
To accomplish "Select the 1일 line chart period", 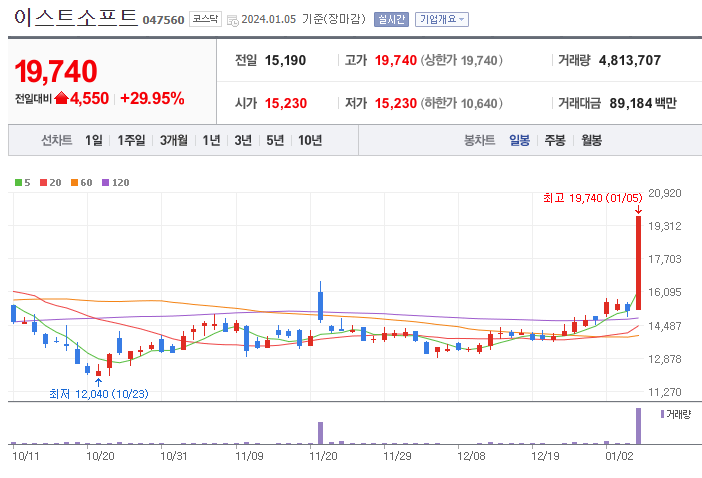I will pos(94,141).
